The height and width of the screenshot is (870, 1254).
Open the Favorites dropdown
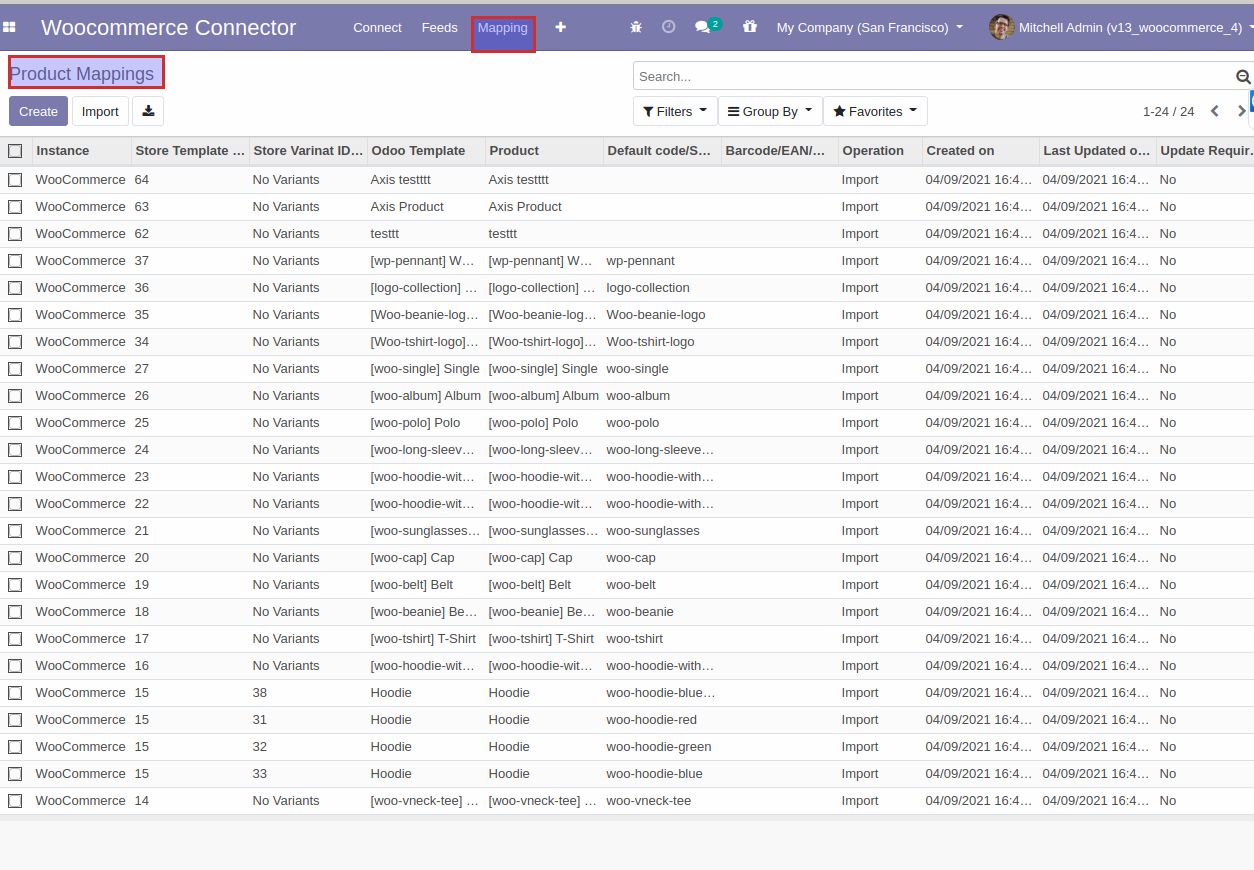(x=875, y=111)
